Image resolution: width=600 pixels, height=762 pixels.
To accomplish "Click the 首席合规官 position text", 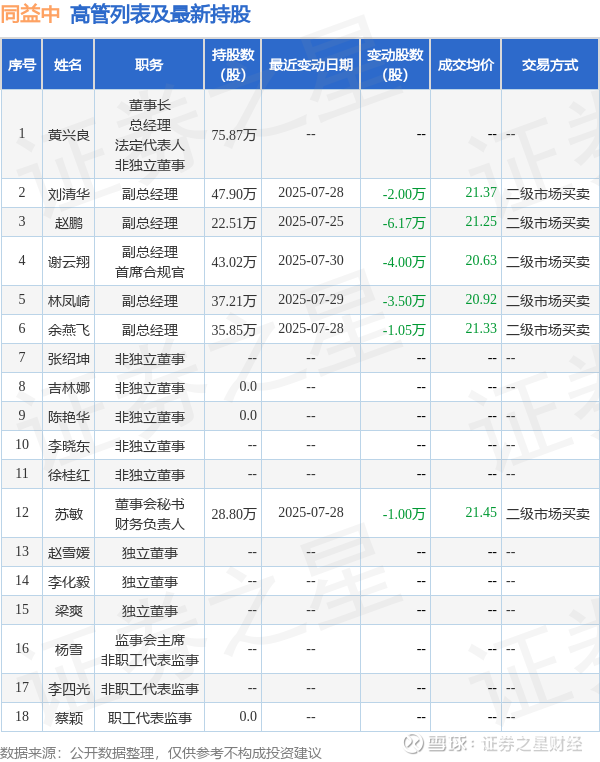I will pos(150,272).
